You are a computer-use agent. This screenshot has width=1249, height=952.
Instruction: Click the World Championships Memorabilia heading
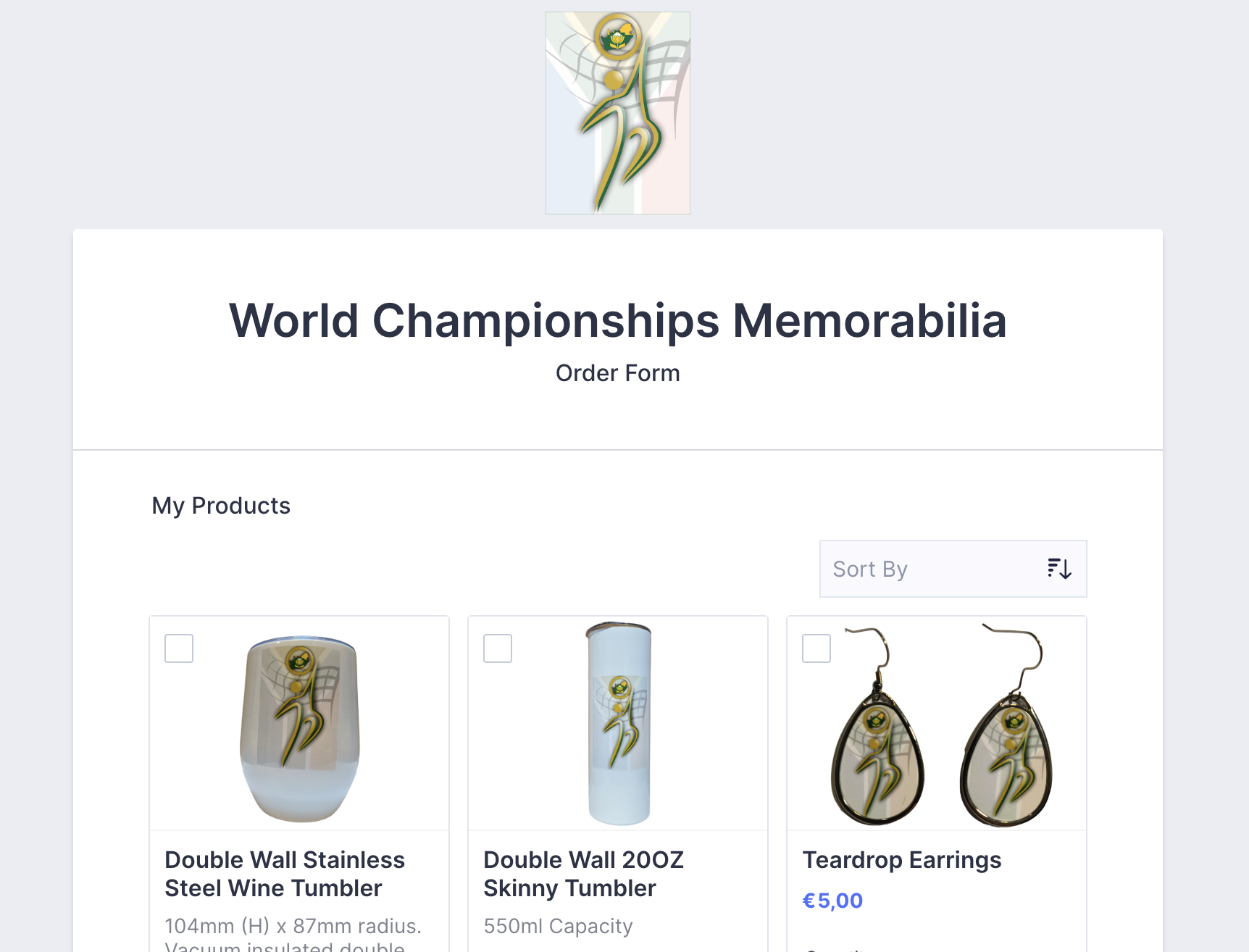click(x=617, y=320)
